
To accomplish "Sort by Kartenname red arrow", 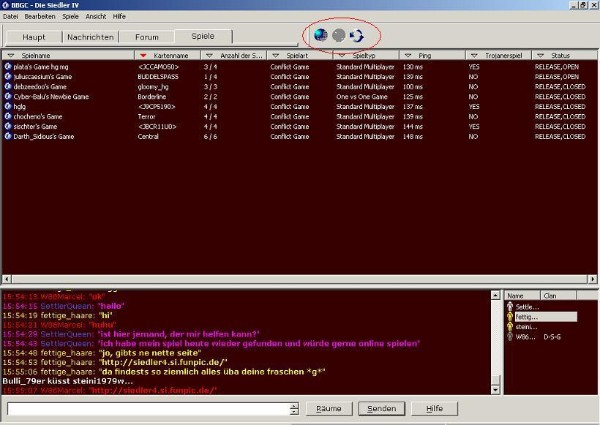I will coord(143,56).
